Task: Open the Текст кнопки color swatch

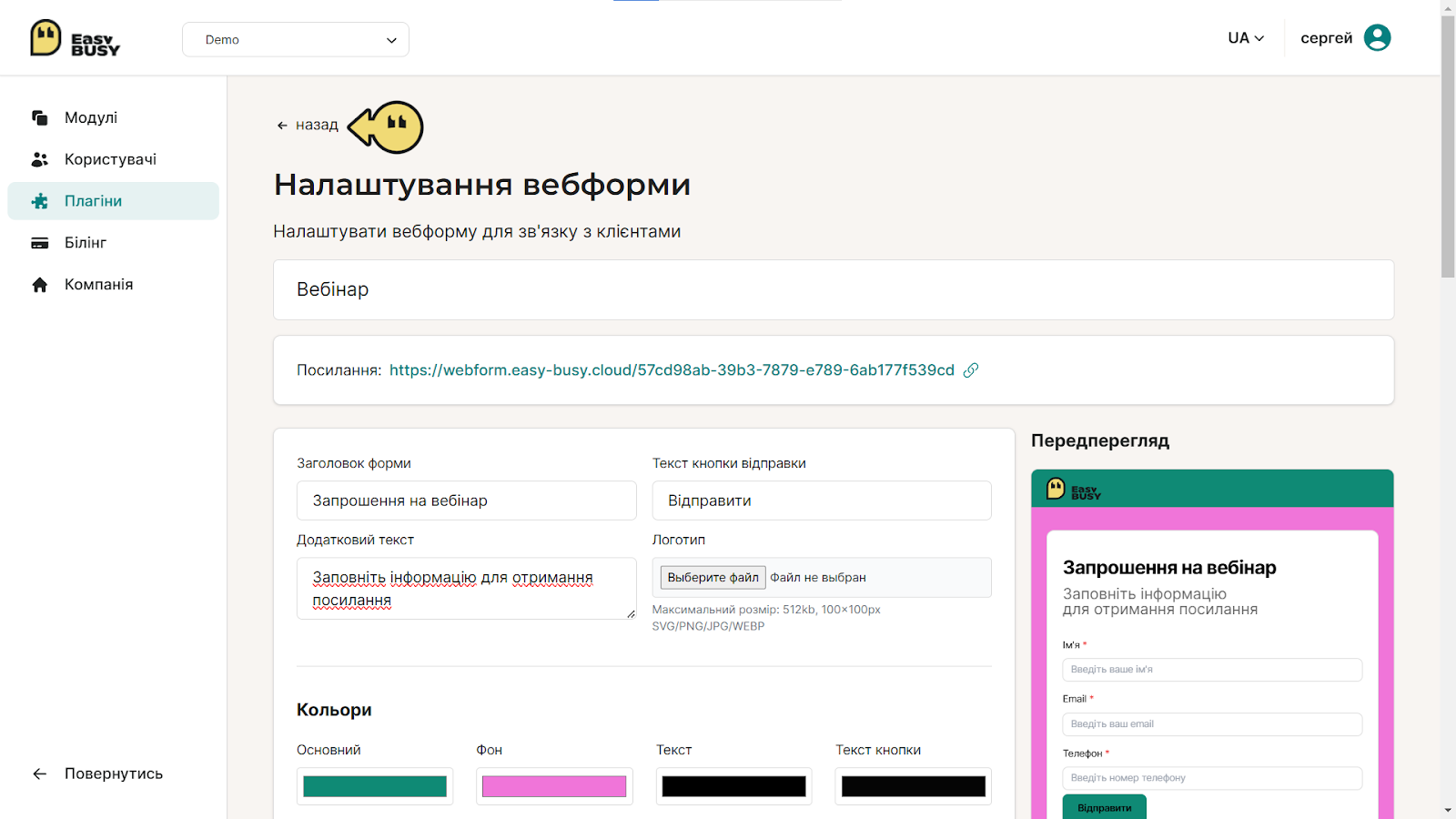Action: (x=914, y=786)
